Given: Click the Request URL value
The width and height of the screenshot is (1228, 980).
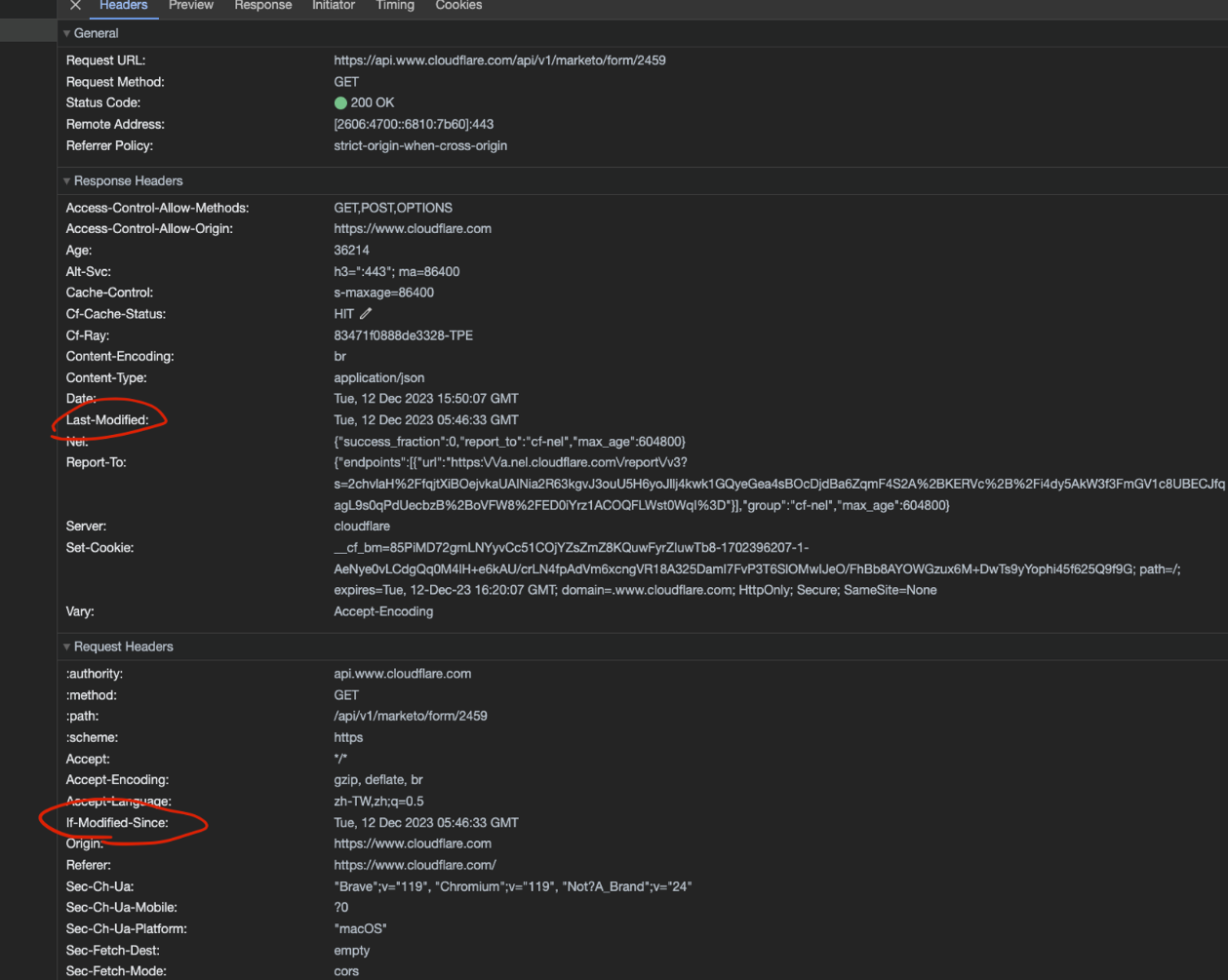Looking at the screenshot, I should click(499, 60).
